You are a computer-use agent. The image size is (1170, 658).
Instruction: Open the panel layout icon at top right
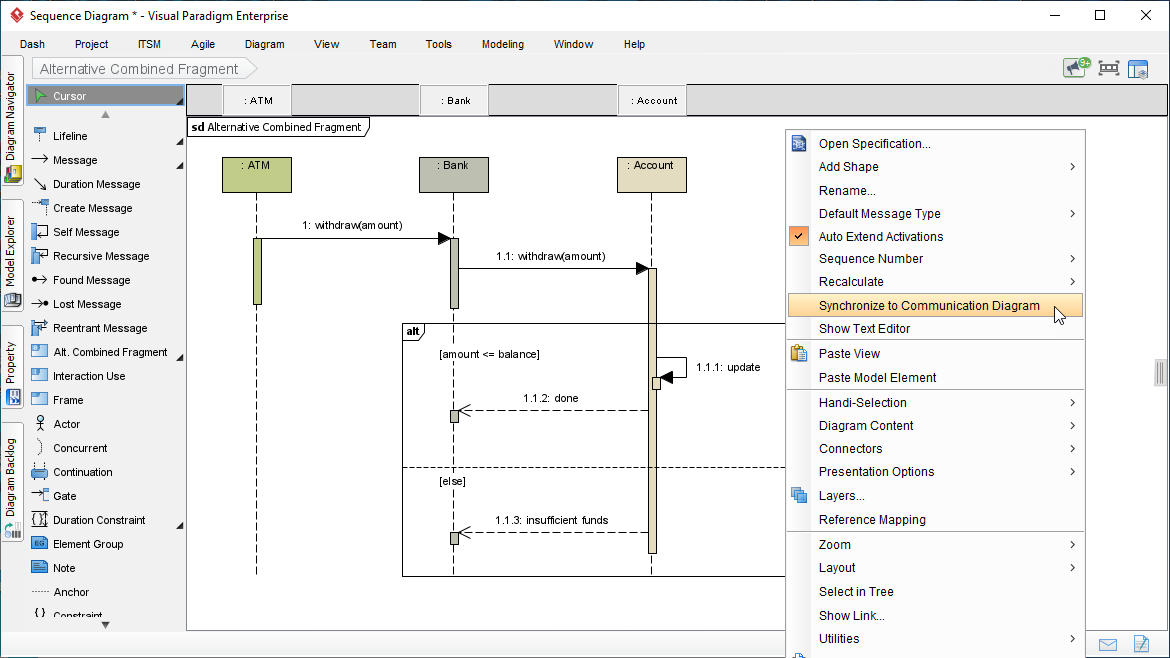coord(1138,69)
